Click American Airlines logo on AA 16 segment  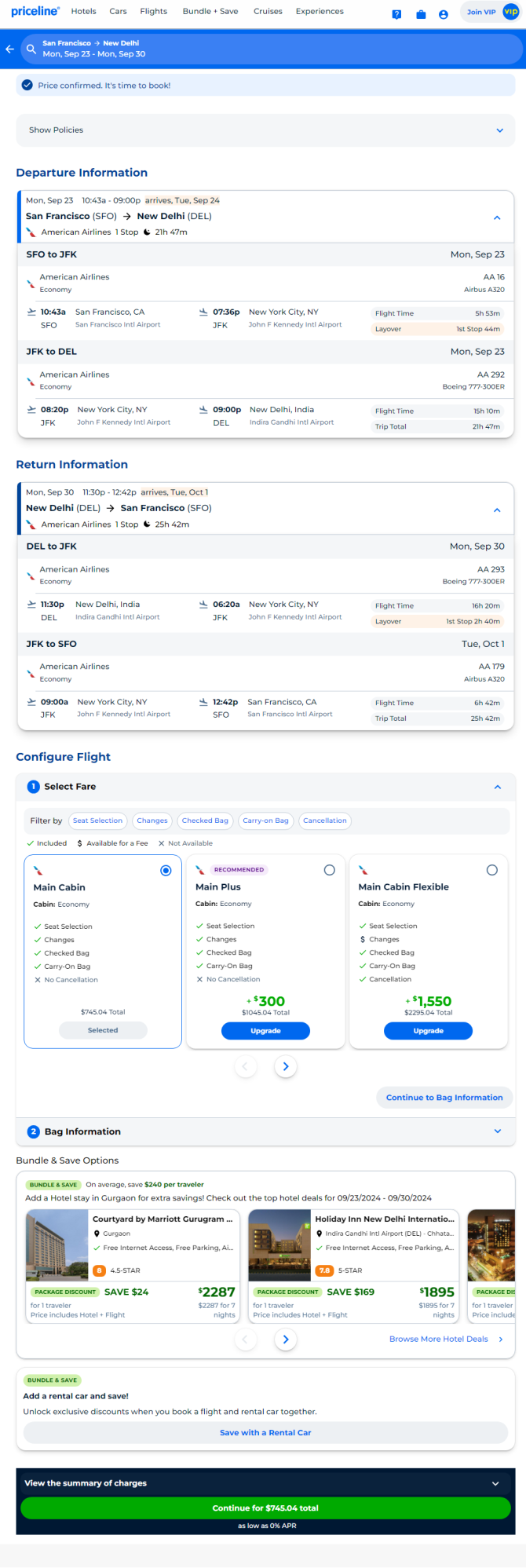point(31,283)
